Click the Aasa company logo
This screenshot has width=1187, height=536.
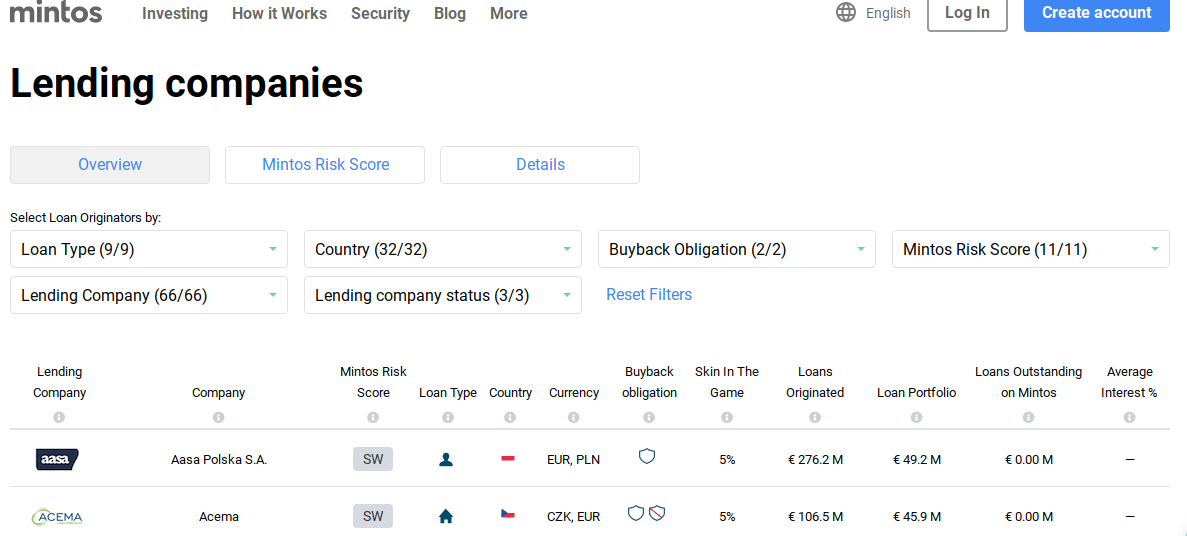click(x=58, y=459)
